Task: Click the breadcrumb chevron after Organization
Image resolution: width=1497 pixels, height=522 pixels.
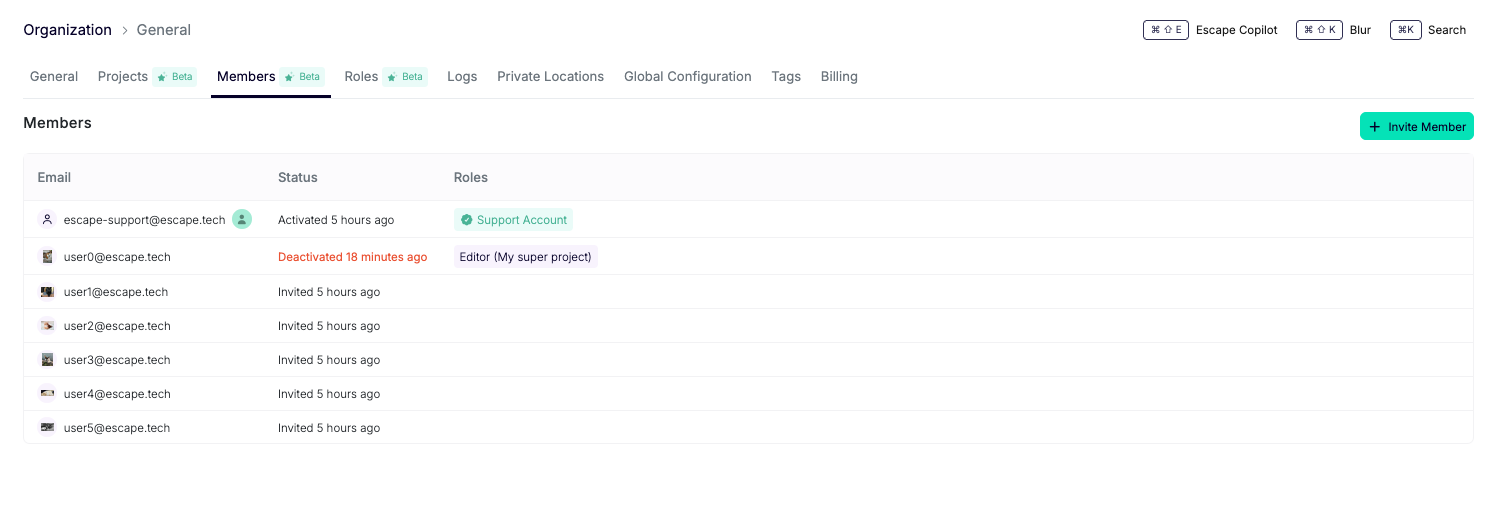Action: point(125,30)
